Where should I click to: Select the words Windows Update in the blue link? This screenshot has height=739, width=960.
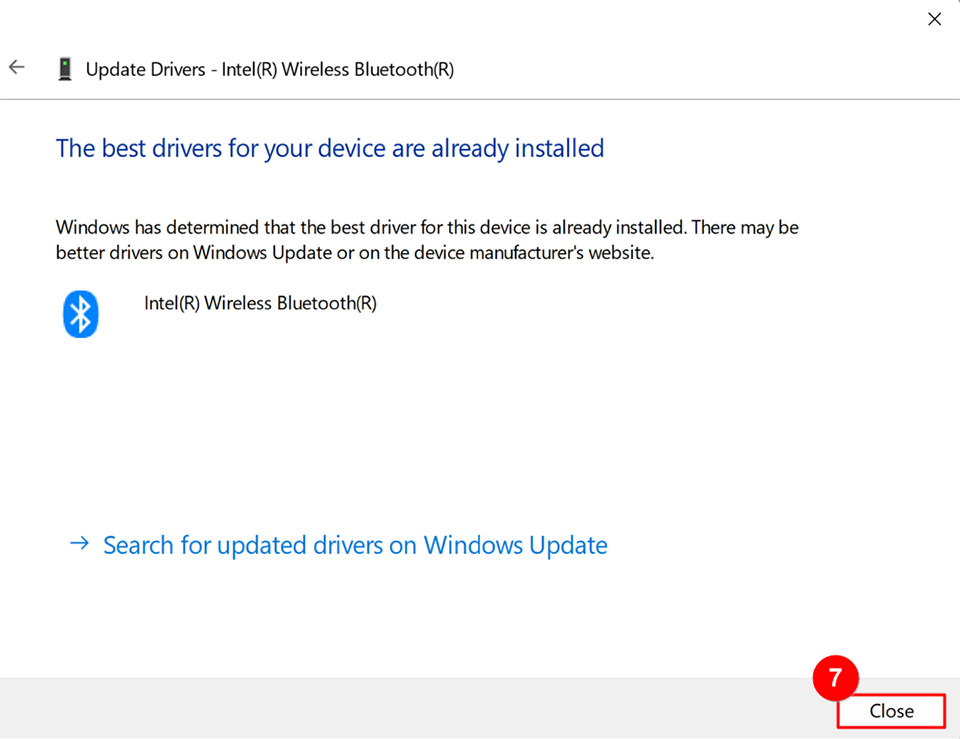coord(516,545)
